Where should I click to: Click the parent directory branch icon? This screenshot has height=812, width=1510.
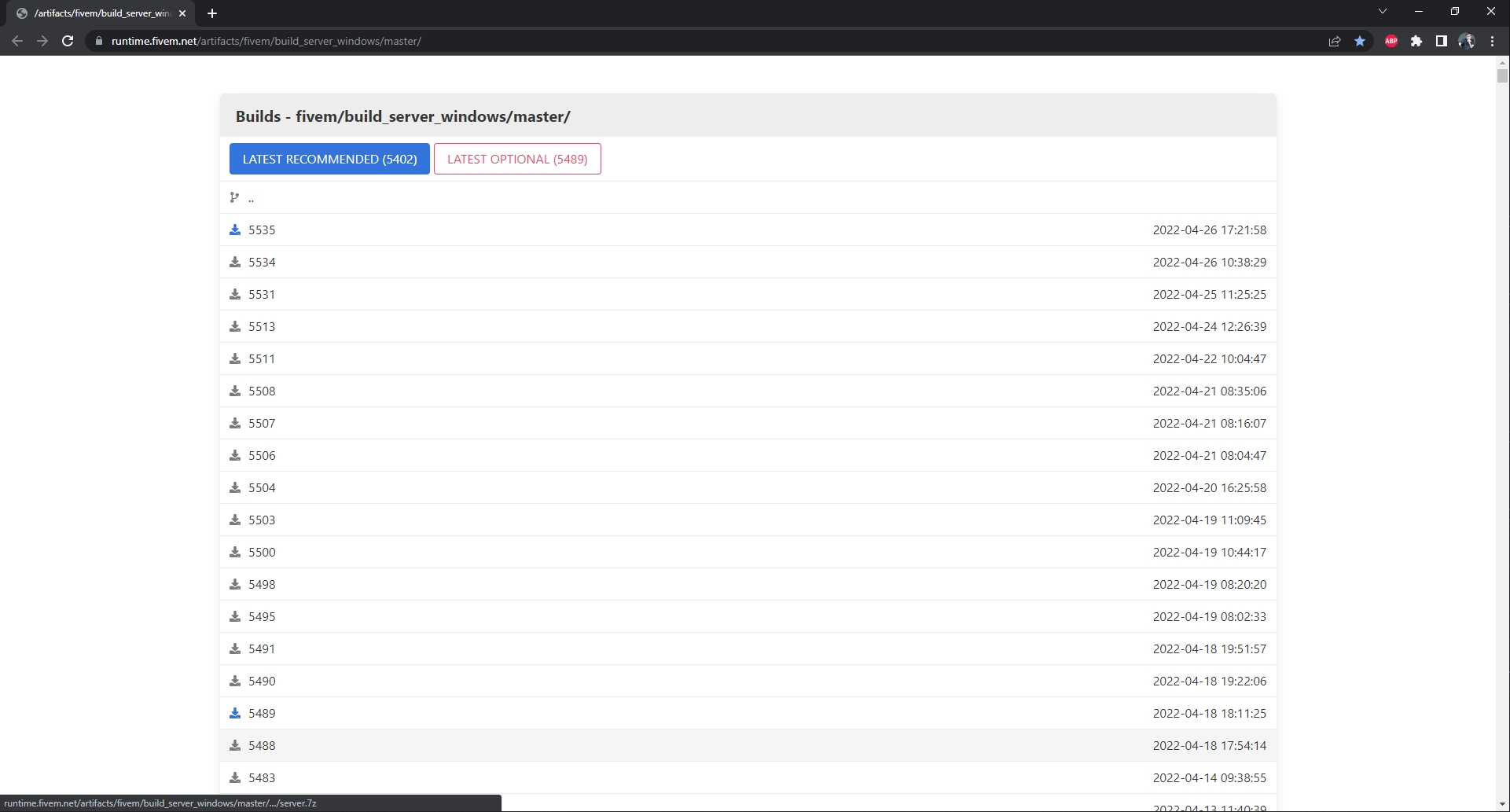234,197
